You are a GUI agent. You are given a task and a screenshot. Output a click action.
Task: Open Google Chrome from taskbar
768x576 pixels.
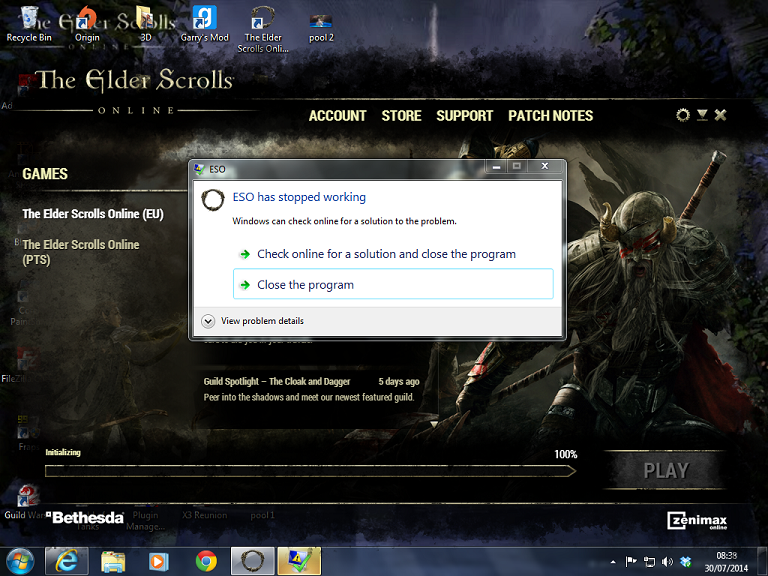206,561
